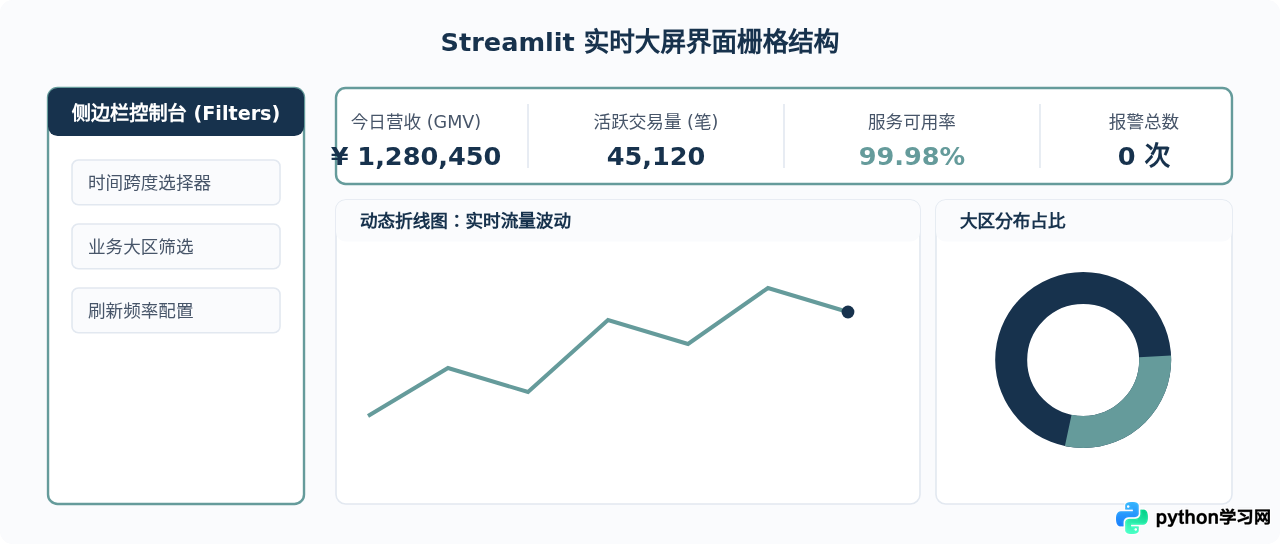Click the ¥ 1,280,450 revenue value
This screenshot has height=544, width=1280.
click(416, 156)
